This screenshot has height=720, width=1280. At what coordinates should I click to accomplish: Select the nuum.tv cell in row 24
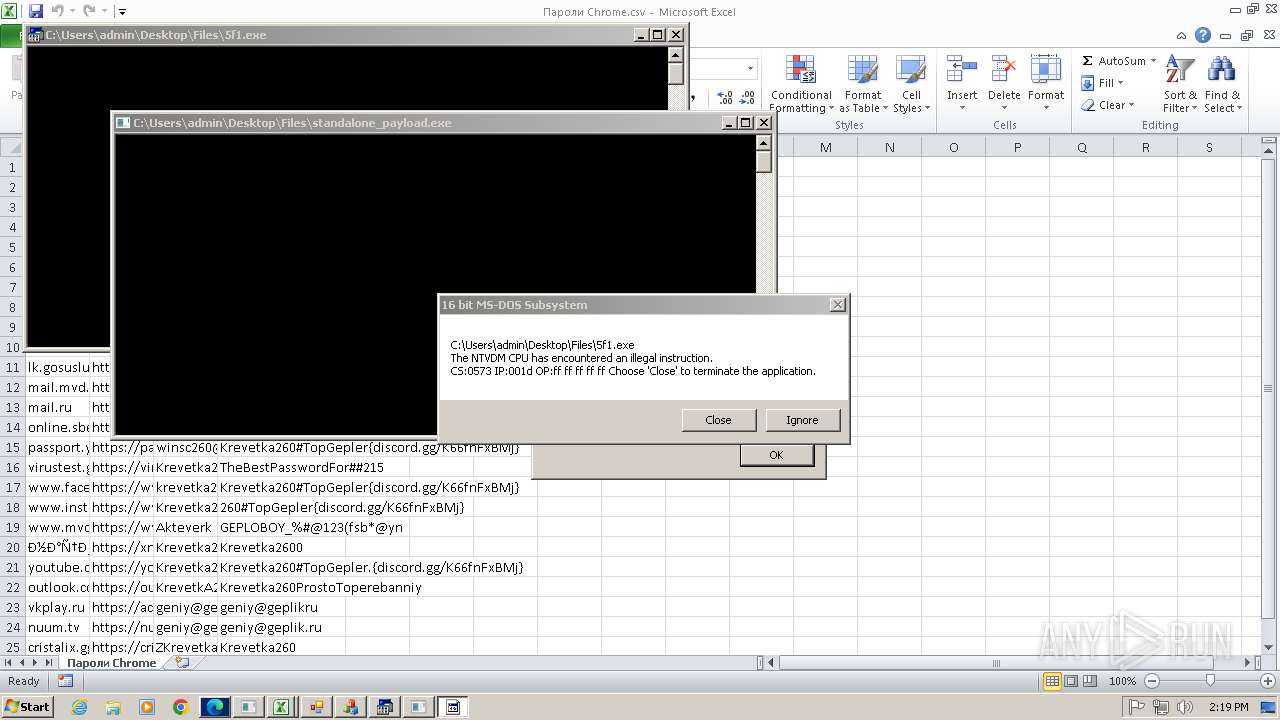[58, 627]
